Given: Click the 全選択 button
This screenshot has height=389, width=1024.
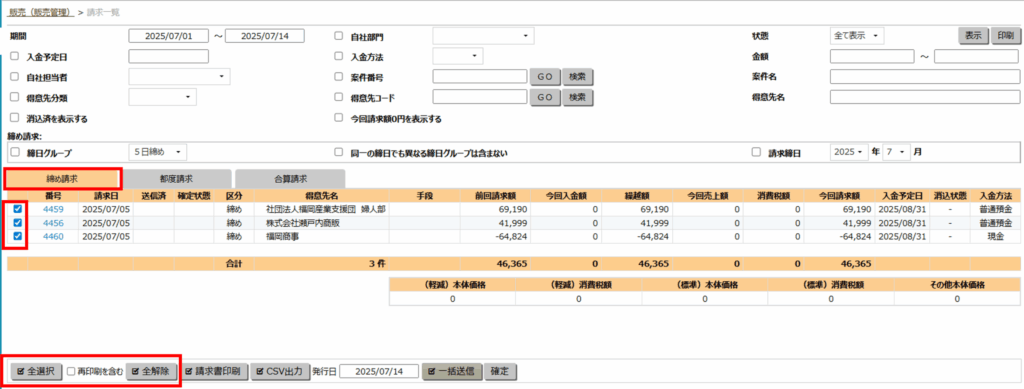Looking at the screenshot, I should coord(36,371).
